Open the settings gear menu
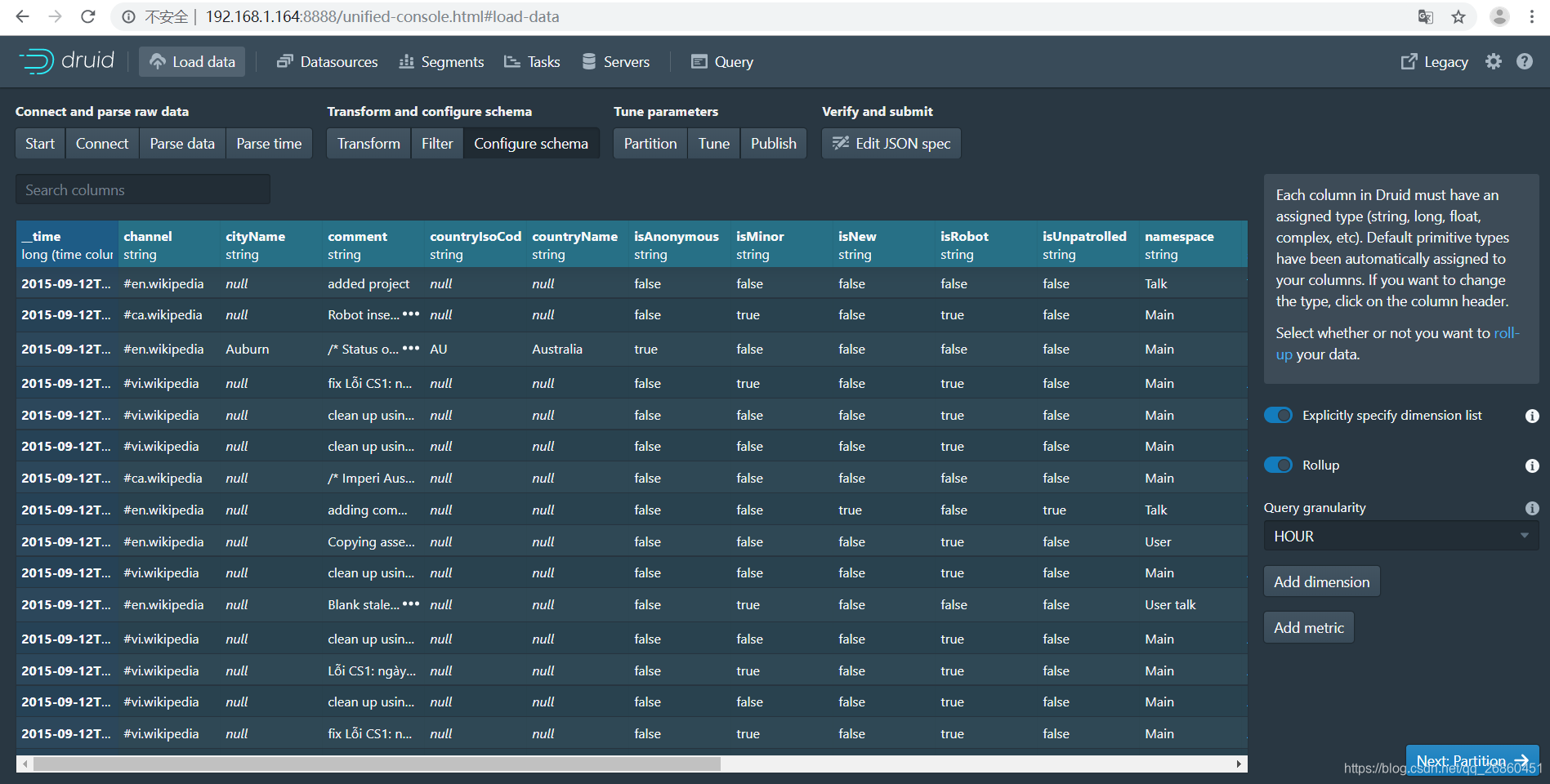1550x784 pixels. tap(1494, 61)
